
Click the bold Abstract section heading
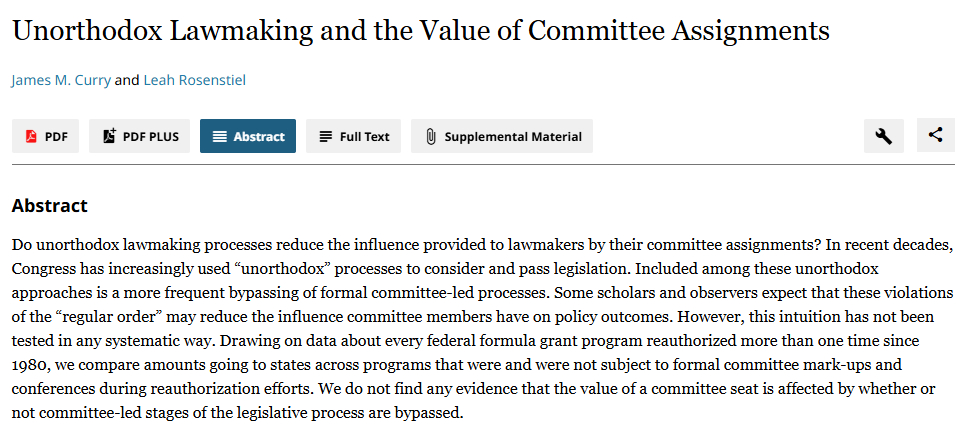point(50,206)
